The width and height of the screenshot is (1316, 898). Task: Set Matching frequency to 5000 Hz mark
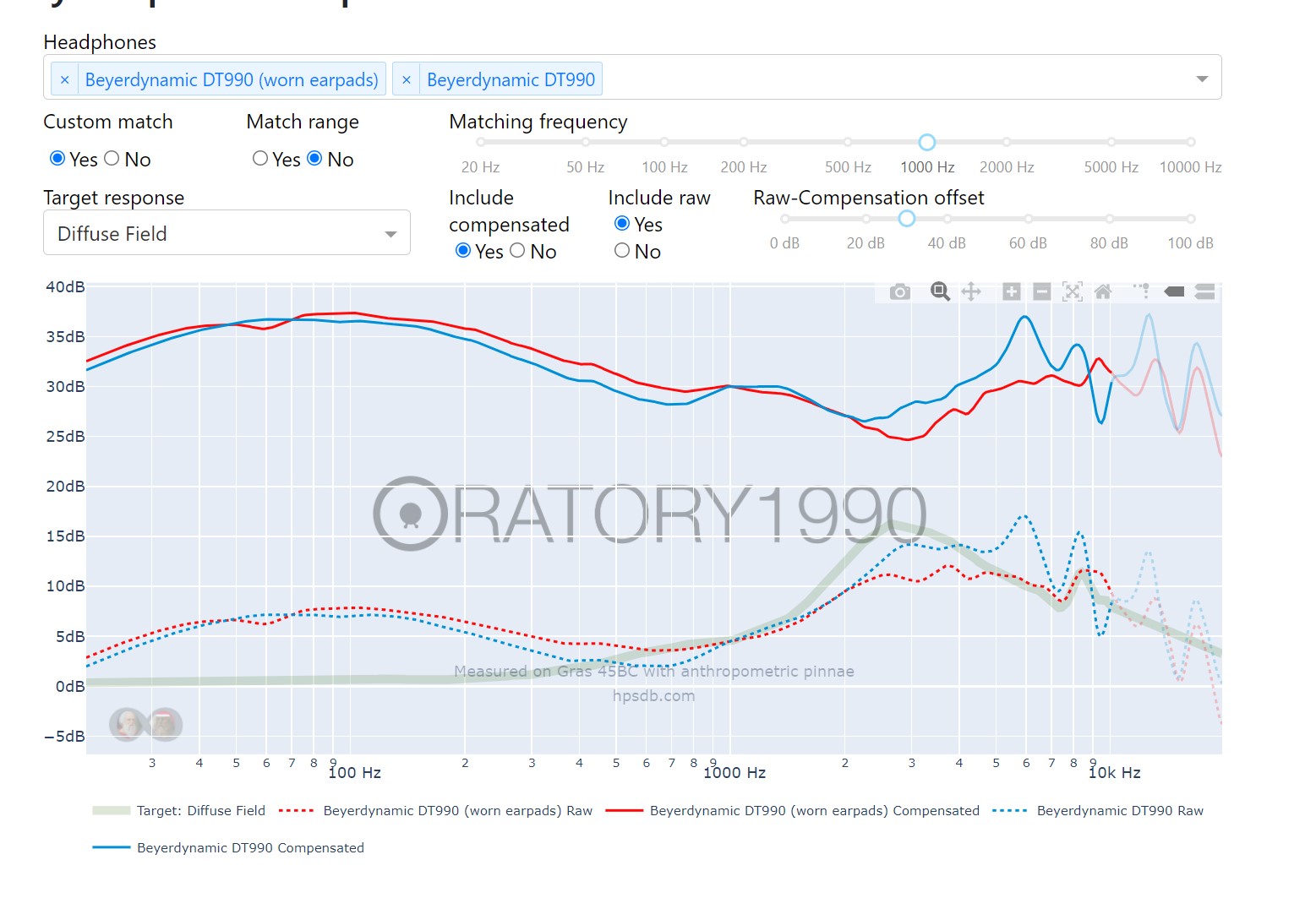pyautogui.click(x=1111, y=142)
